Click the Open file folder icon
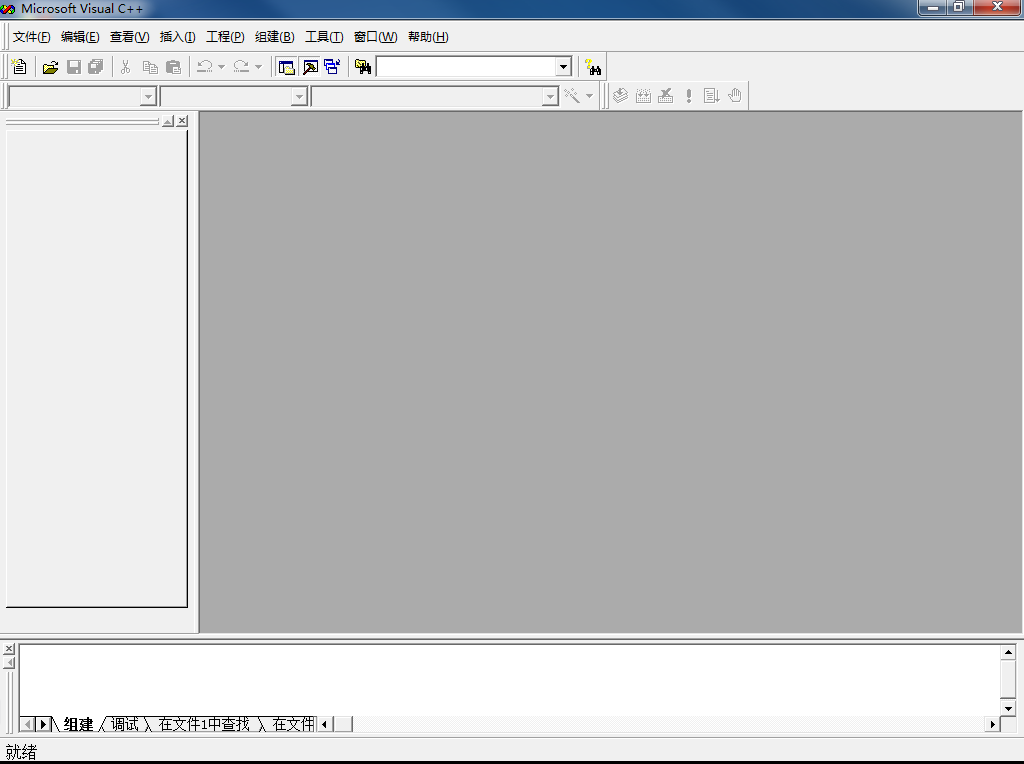The image size is (1024, 764). pos(50,67)
